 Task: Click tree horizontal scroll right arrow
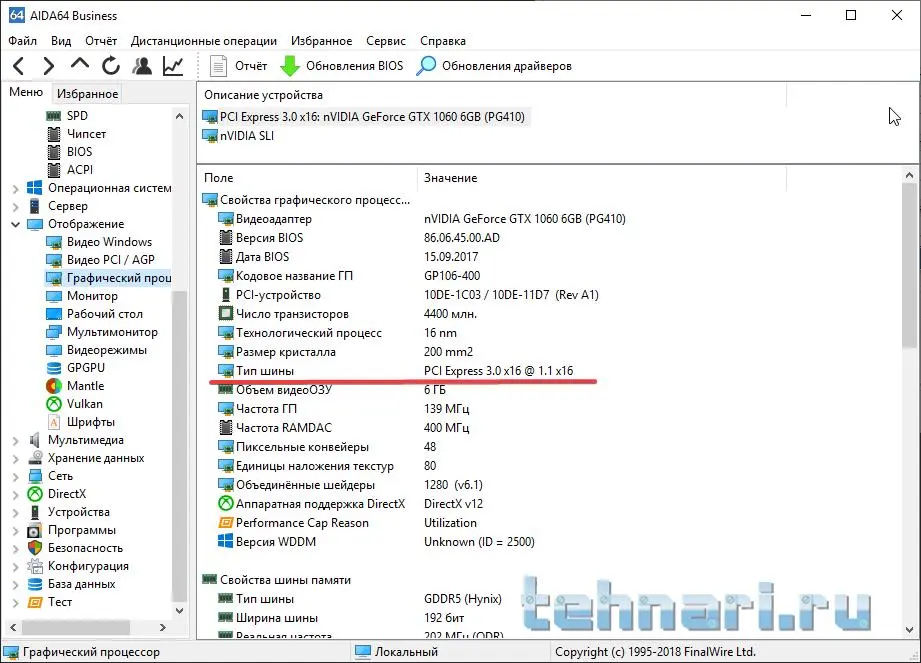pos(163,627)
